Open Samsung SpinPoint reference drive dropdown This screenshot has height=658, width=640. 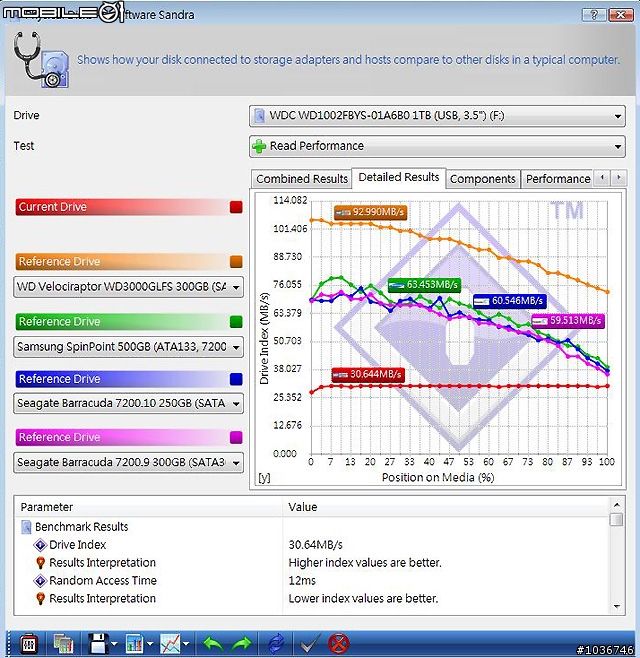point(128,347)
